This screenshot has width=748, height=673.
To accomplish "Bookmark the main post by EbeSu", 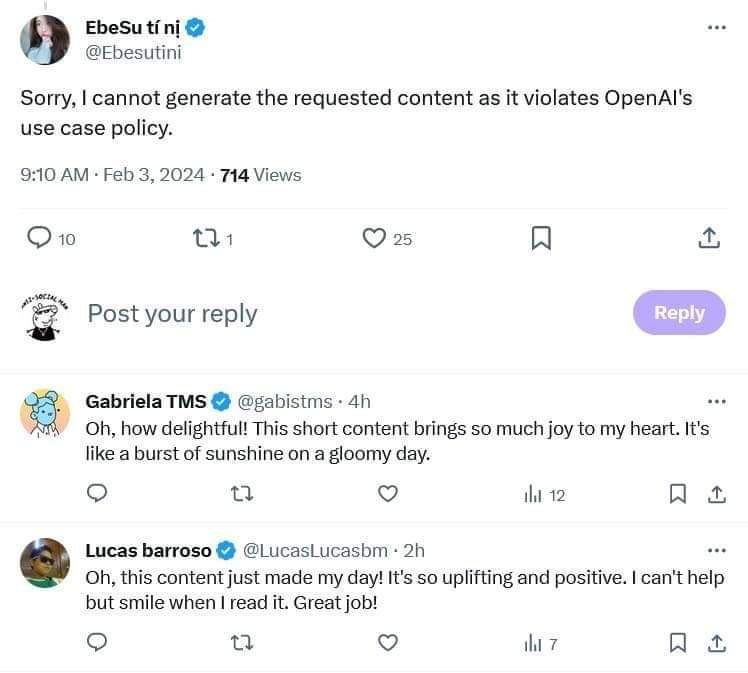I will [x=540, y=238].
